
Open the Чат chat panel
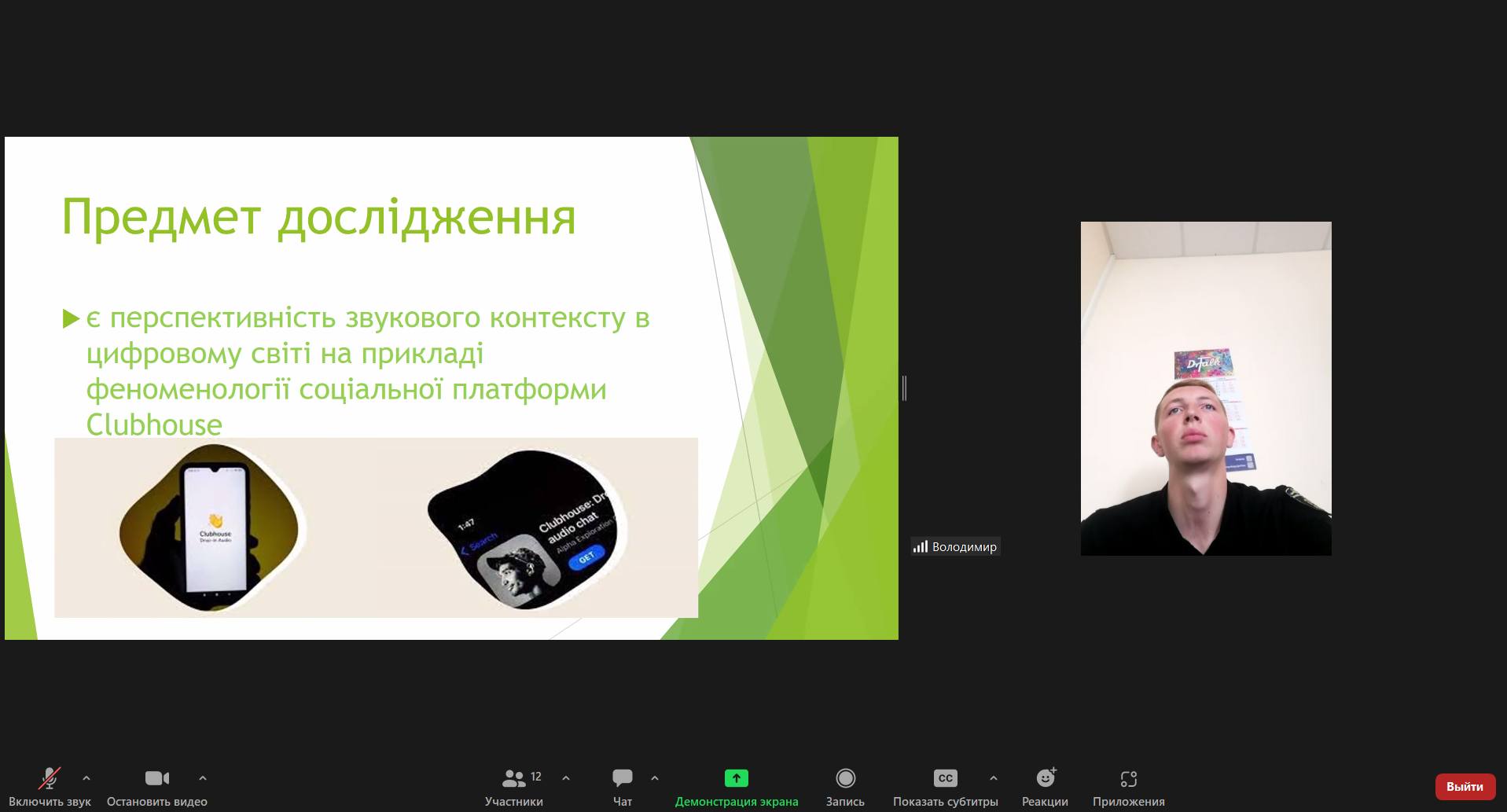623,787
